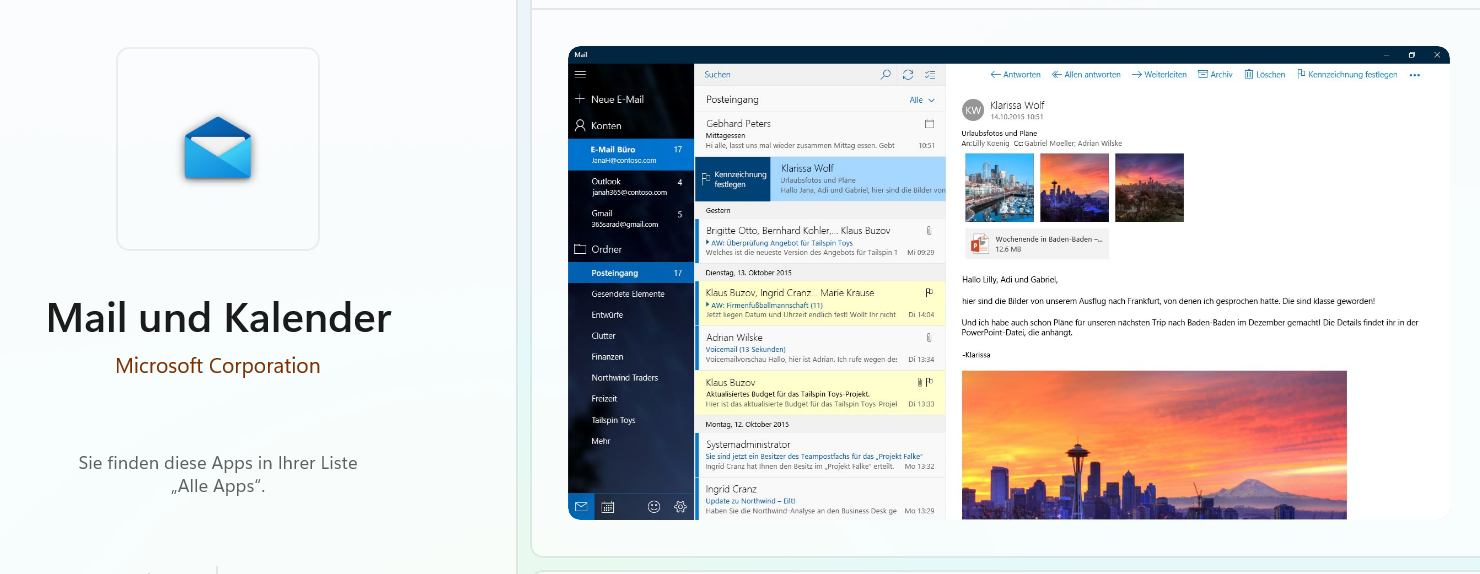Open Klaus Buzov, Ingrid Cranz conversation
This screenshot has width=1480, height=574.
pyautogui.click(x=820, y=303)
